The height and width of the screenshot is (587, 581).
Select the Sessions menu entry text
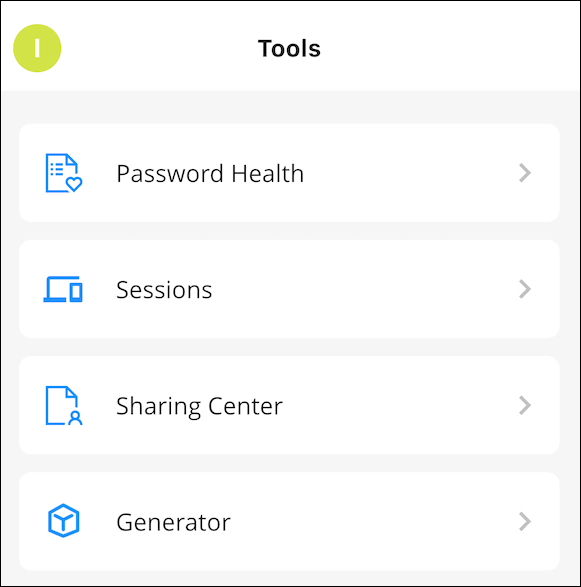point(164,290)
